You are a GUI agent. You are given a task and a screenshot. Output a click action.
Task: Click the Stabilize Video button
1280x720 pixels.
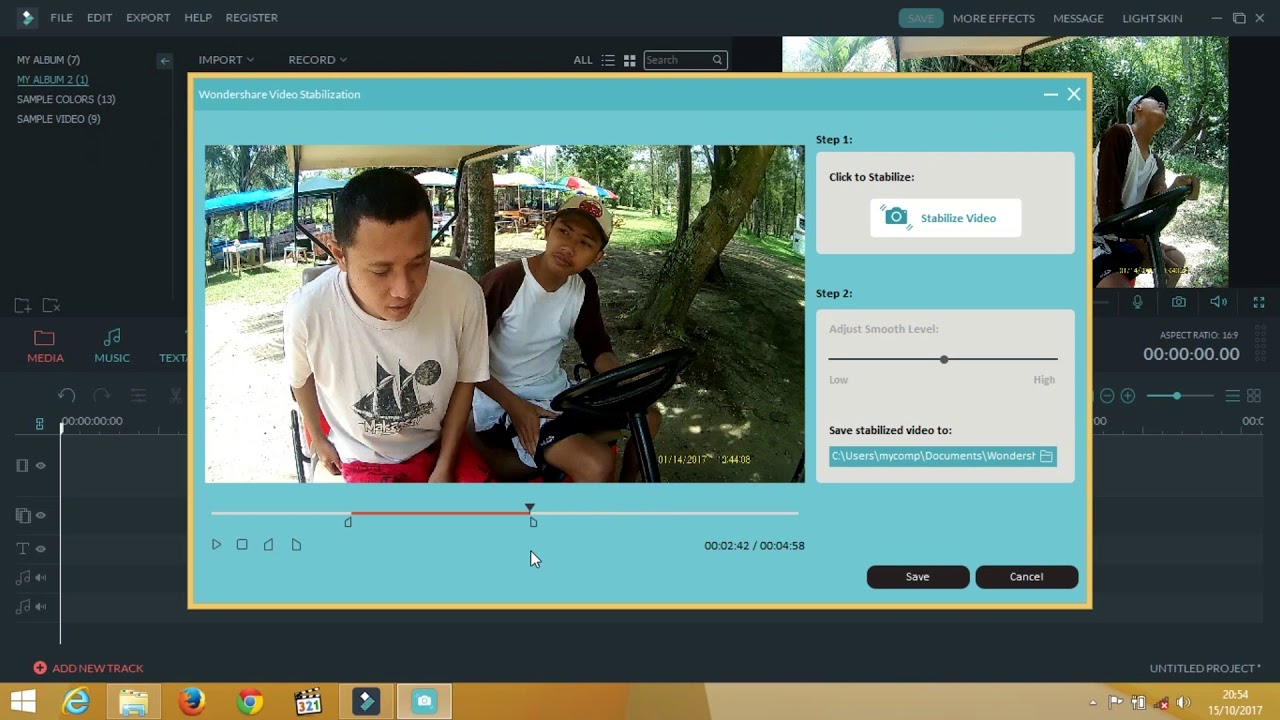point(945,218)
